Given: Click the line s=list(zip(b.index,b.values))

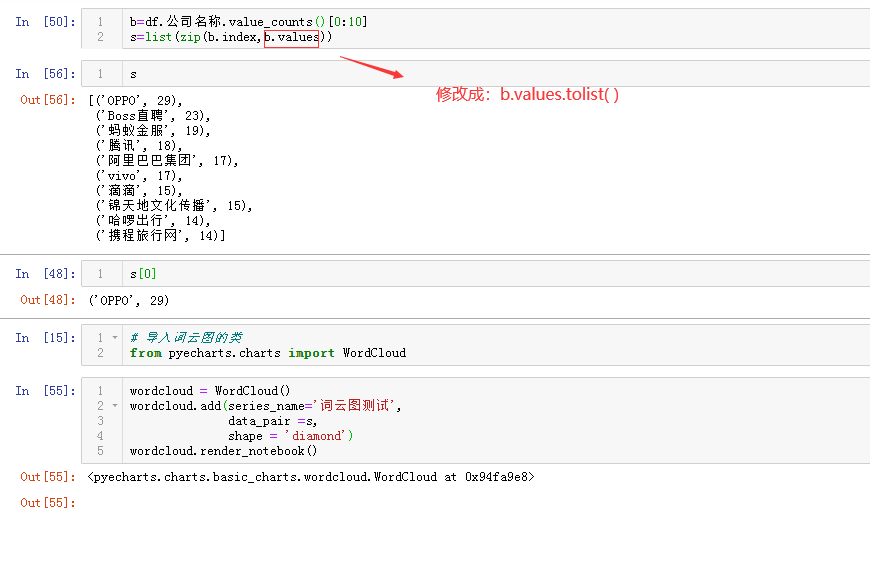Looking at the screenshot, I should coord(231,37).
